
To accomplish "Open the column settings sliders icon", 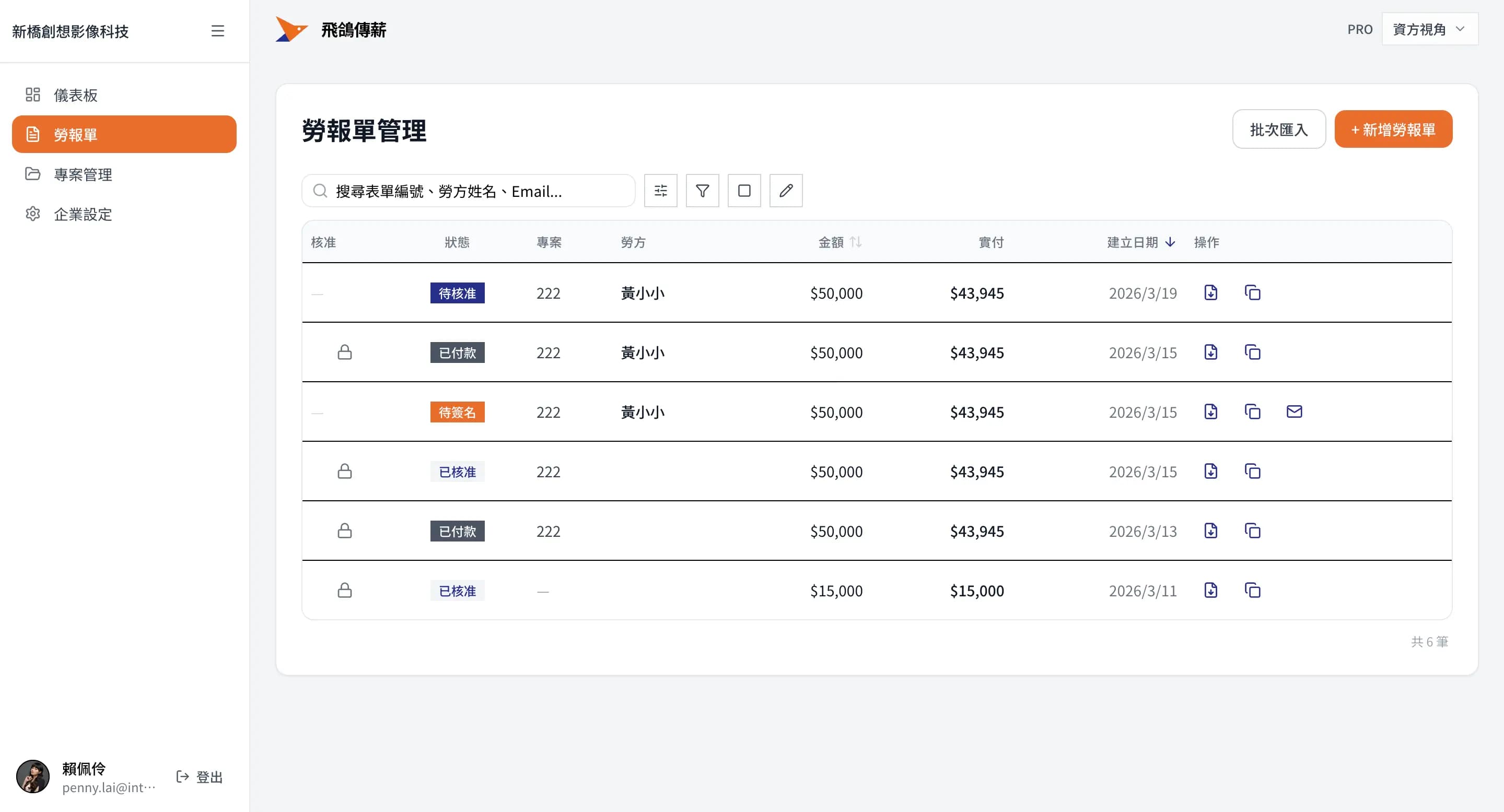I will click(x=660, y=191).
